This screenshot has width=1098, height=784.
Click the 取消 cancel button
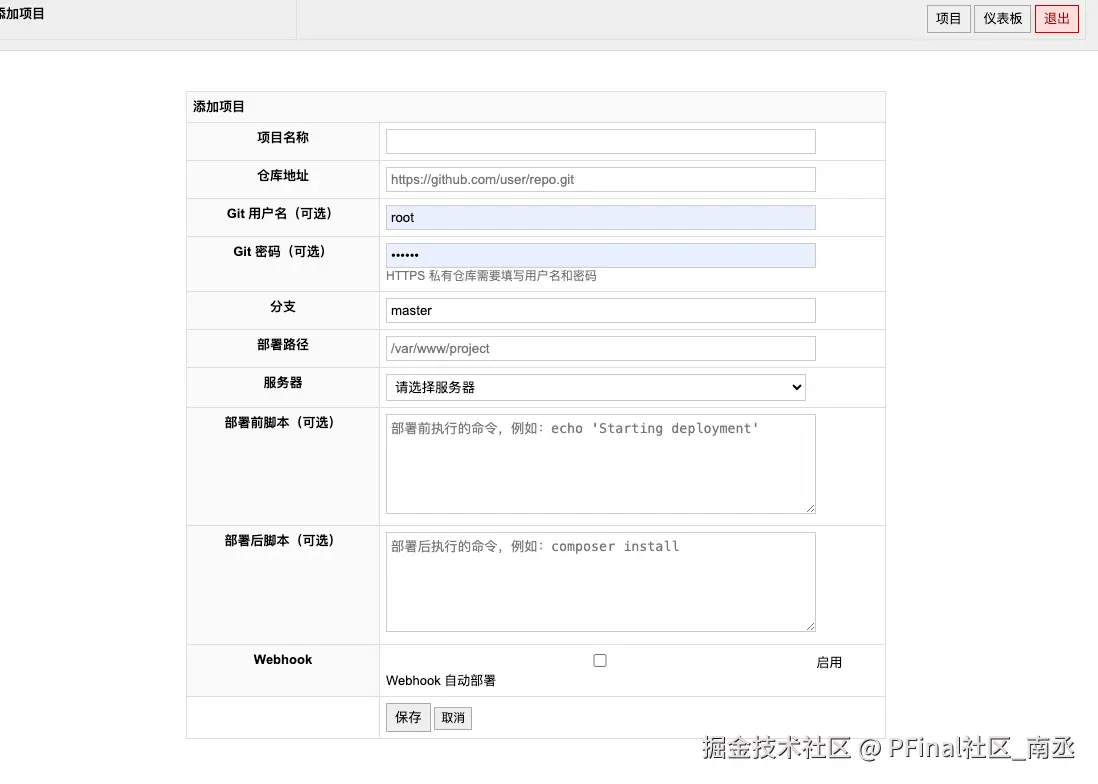tap(453, 718)
